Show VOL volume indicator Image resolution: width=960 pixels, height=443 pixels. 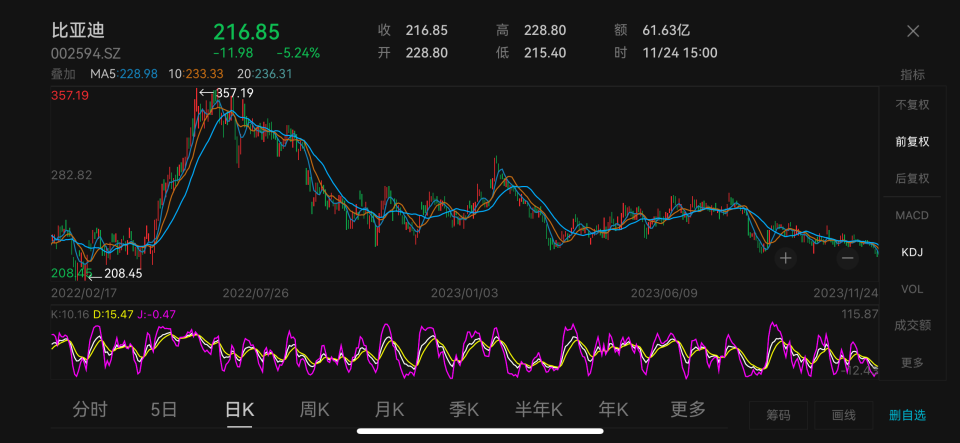(x=911, y=289)
